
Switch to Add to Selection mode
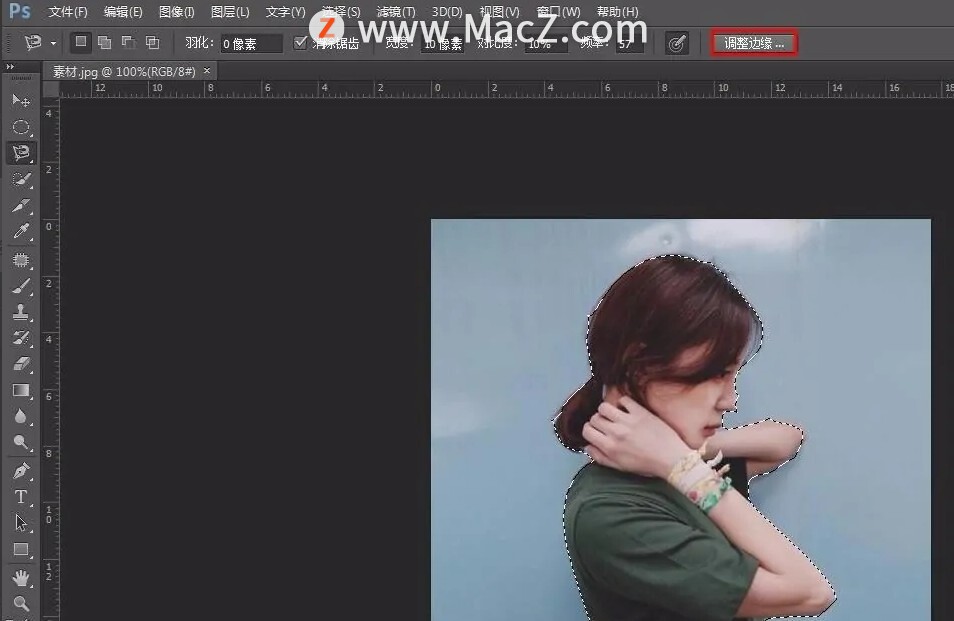(104, 43)
